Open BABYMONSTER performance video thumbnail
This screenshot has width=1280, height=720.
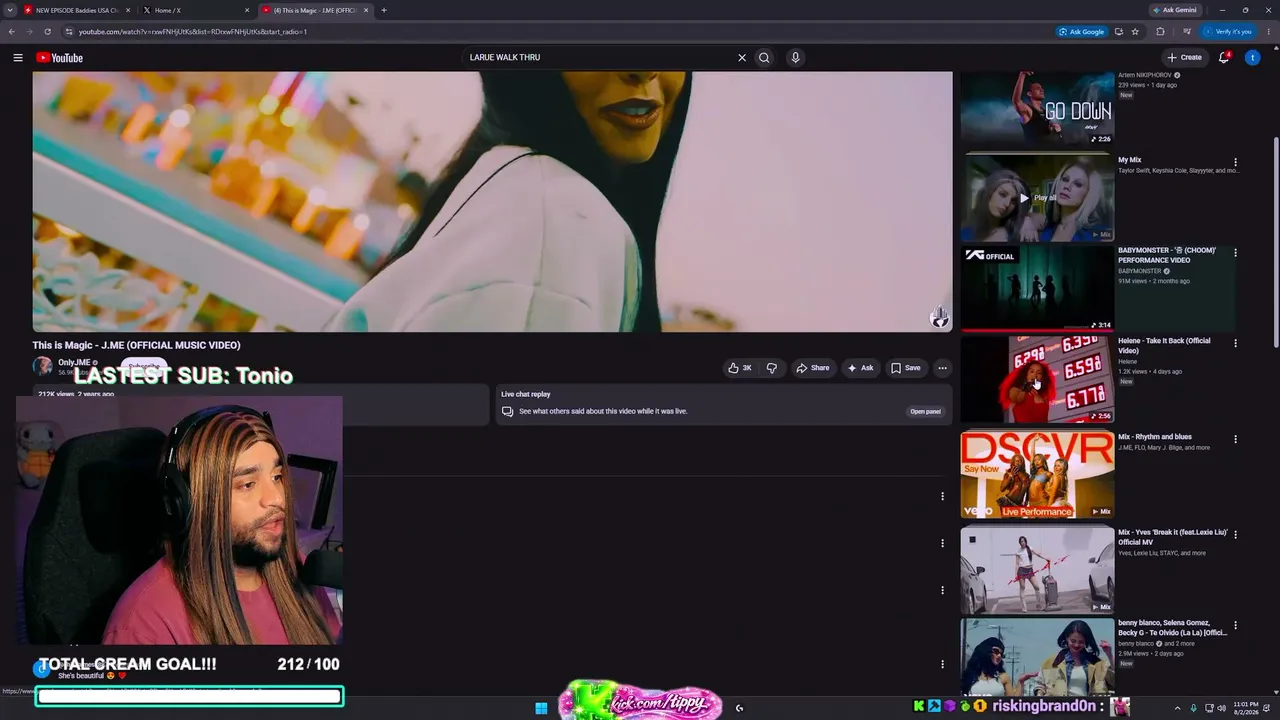coord(1037,288)
